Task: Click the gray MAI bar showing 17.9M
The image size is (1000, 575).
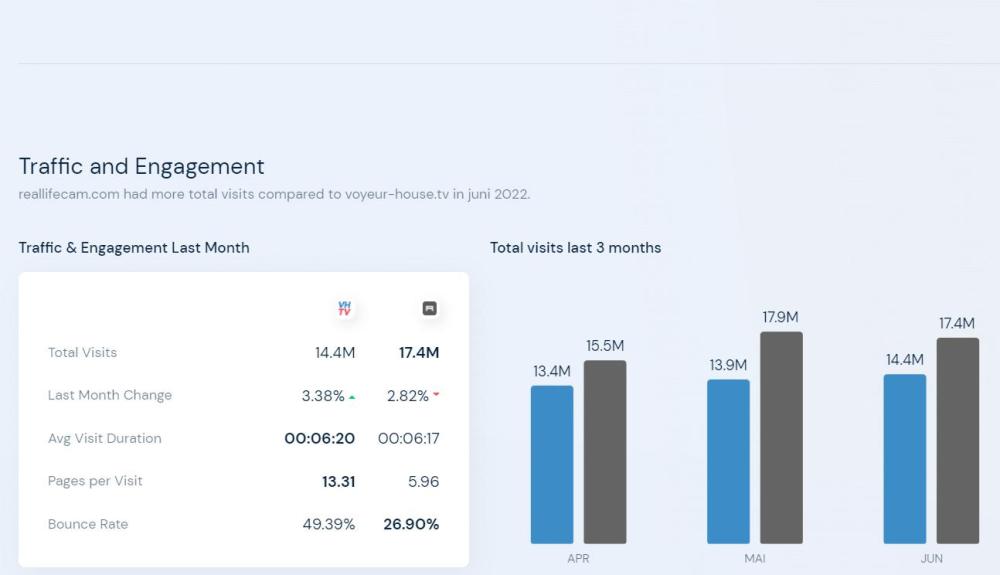Action: [781, 437]
